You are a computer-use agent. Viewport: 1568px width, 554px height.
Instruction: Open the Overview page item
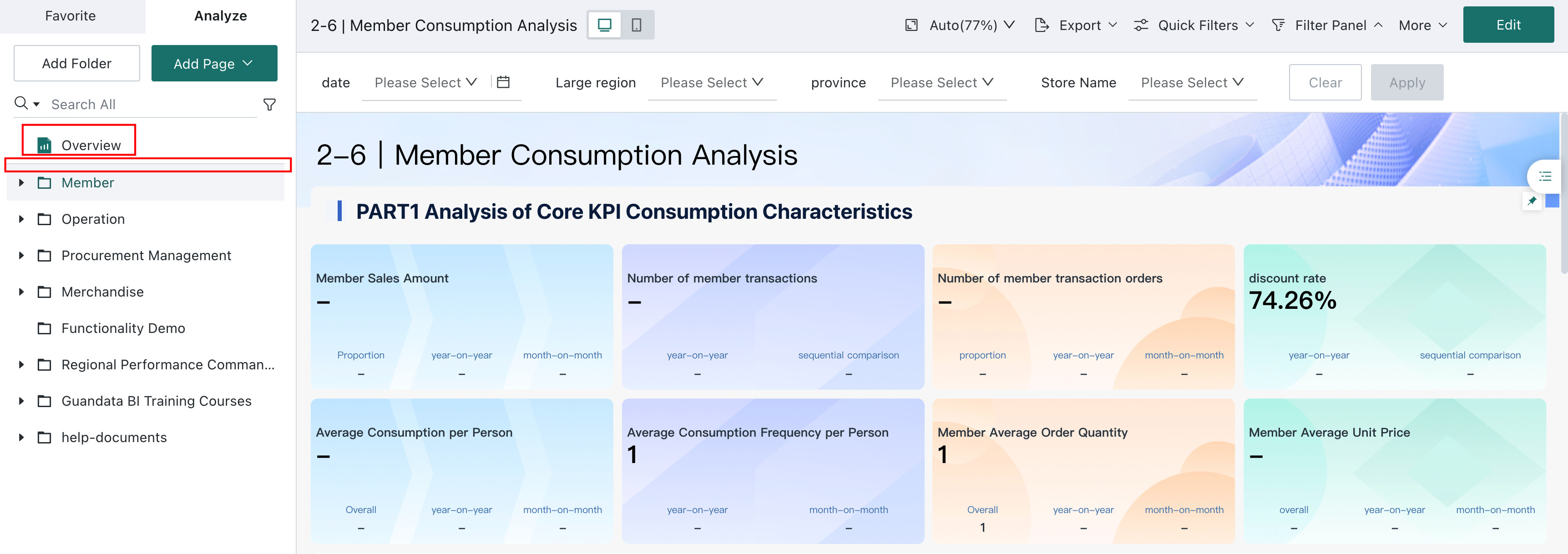79,145
